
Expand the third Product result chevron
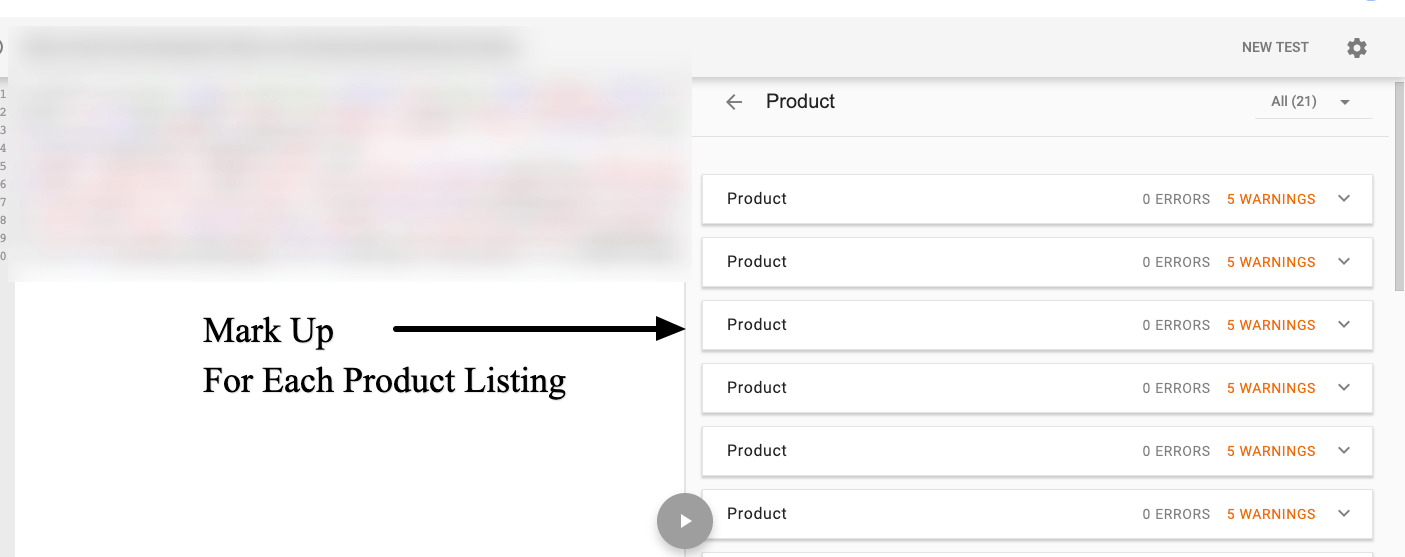[x=1344, y=325]
